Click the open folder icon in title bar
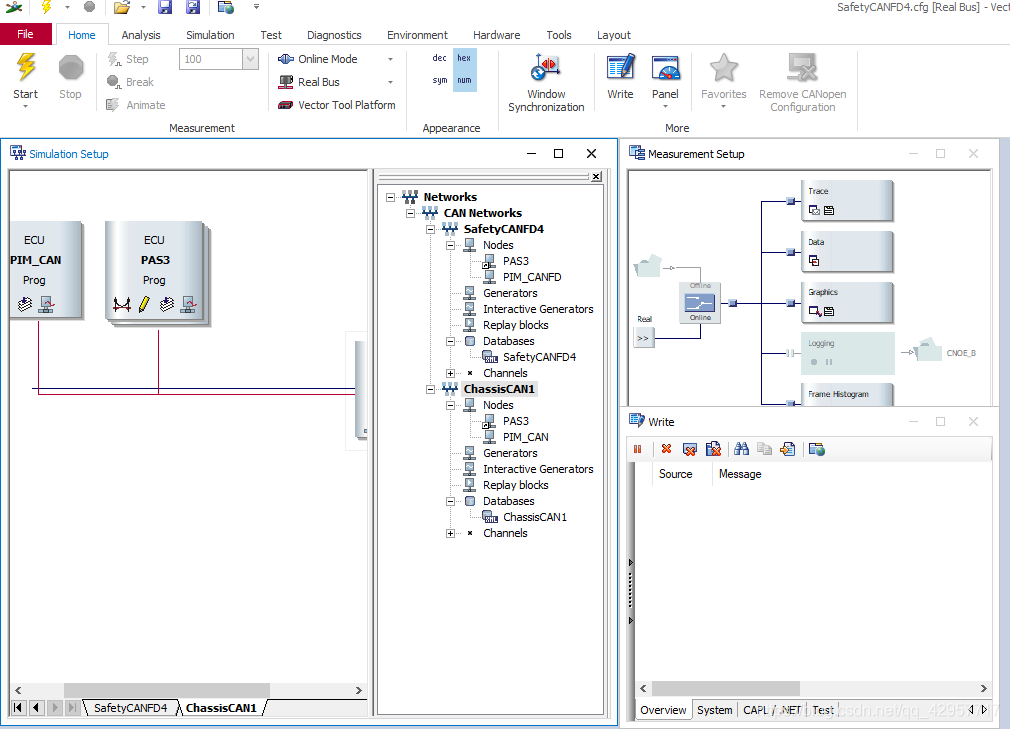This screenshot has width=1010, height=729. point(121,7)
